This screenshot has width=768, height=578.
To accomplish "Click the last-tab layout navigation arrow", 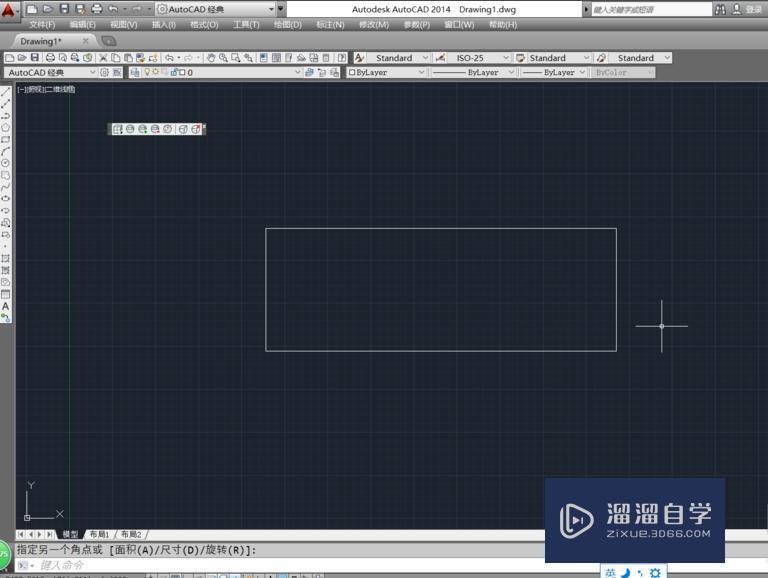I will pyautogui.click(x=49, y=534).
